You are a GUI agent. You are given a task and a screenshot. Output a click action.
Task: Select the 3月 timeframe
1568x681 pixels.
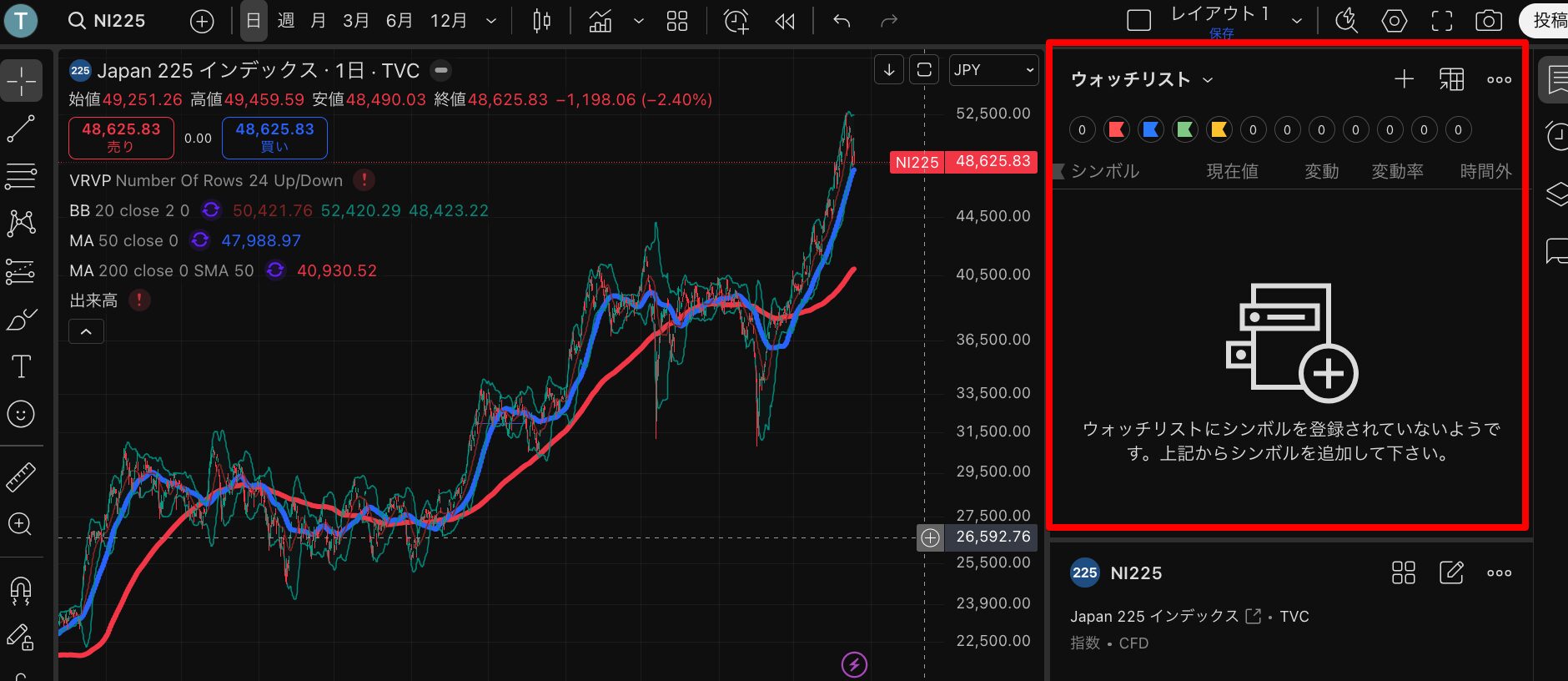pos(356,21)
